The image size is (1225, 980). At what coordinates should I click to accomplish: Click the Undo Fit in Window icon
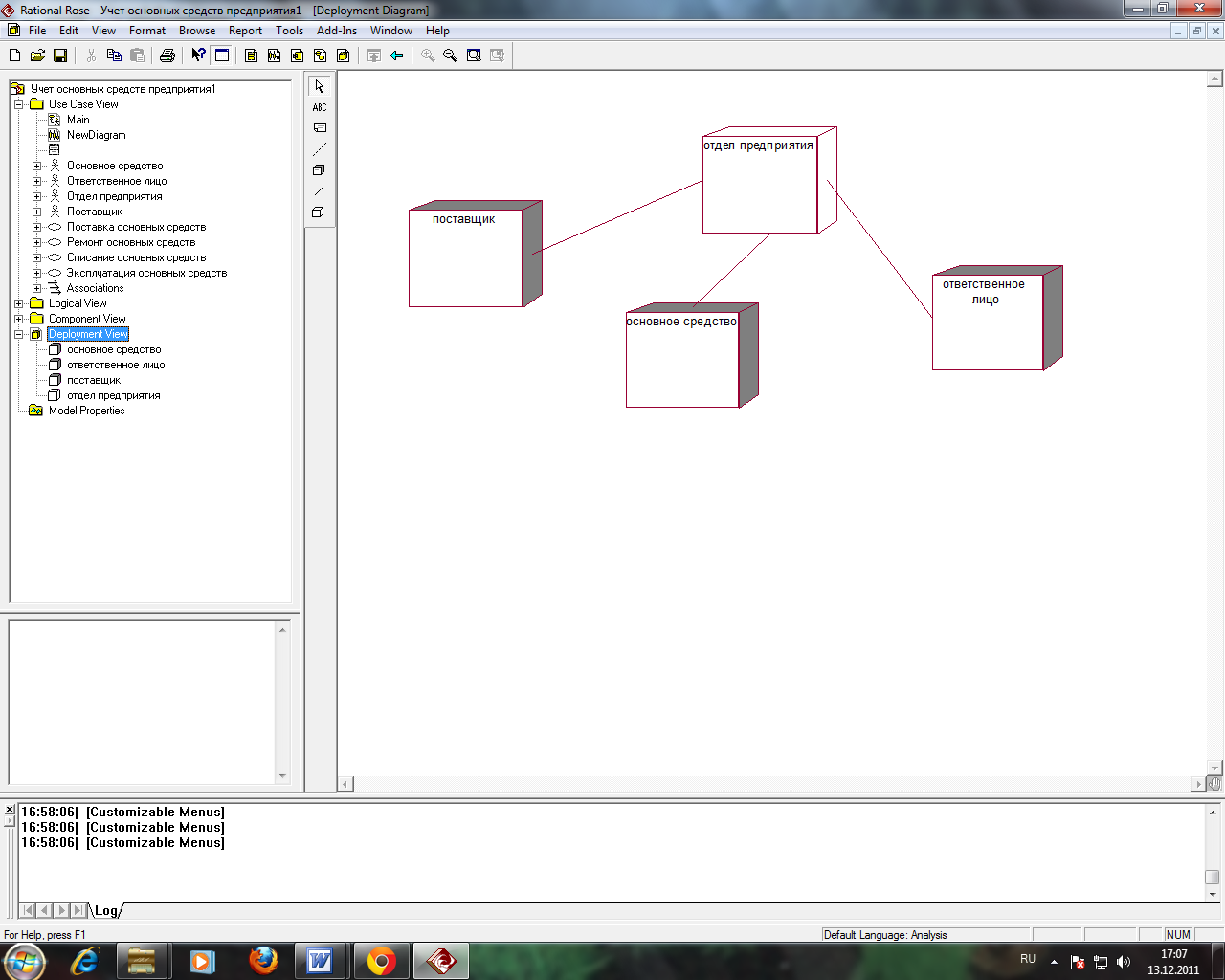click(x=497, y=56)
